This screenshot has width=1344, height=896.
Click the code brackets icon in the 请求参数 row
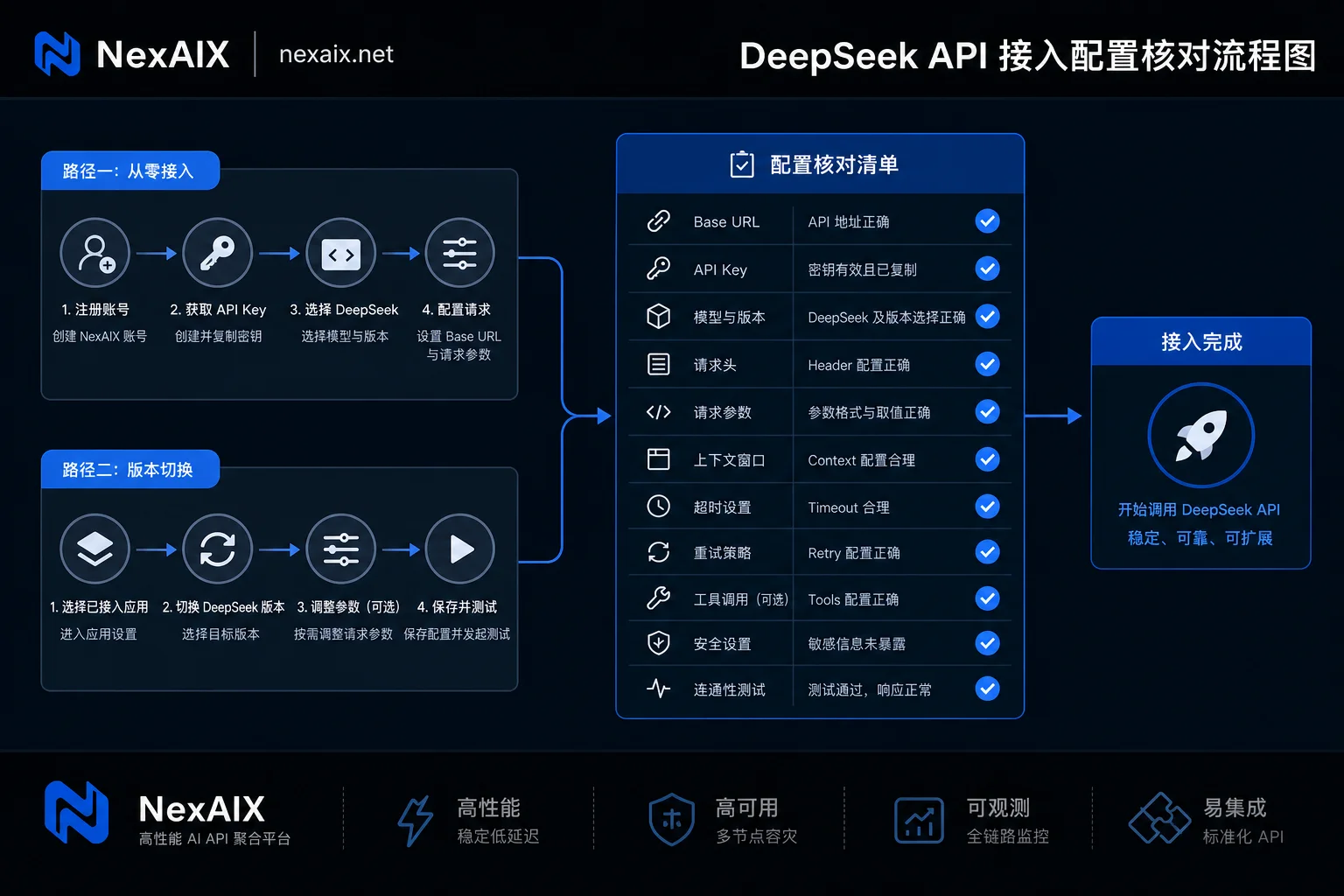tap(659, 412)
